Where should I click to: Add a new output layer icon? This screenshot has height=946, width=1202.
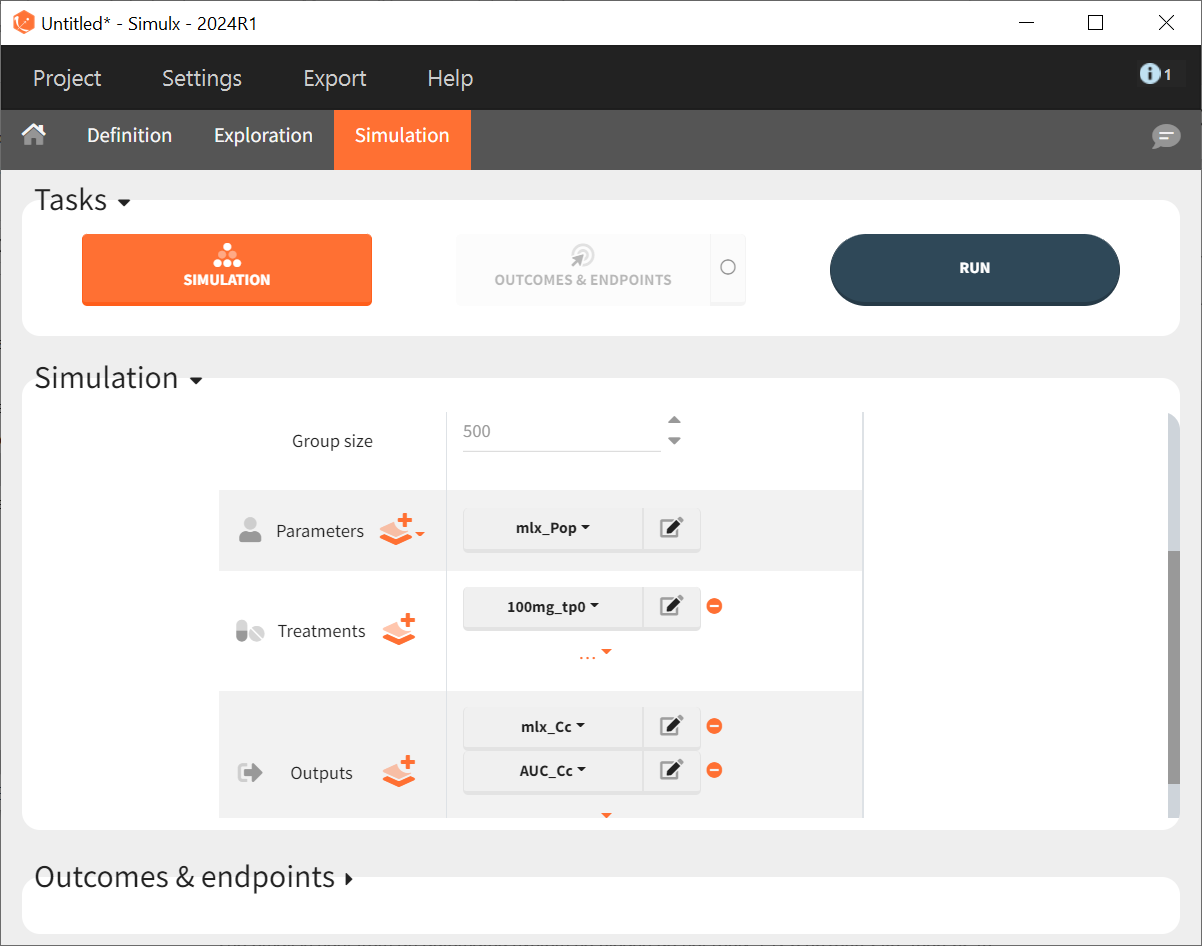click(x=399, y=772)
